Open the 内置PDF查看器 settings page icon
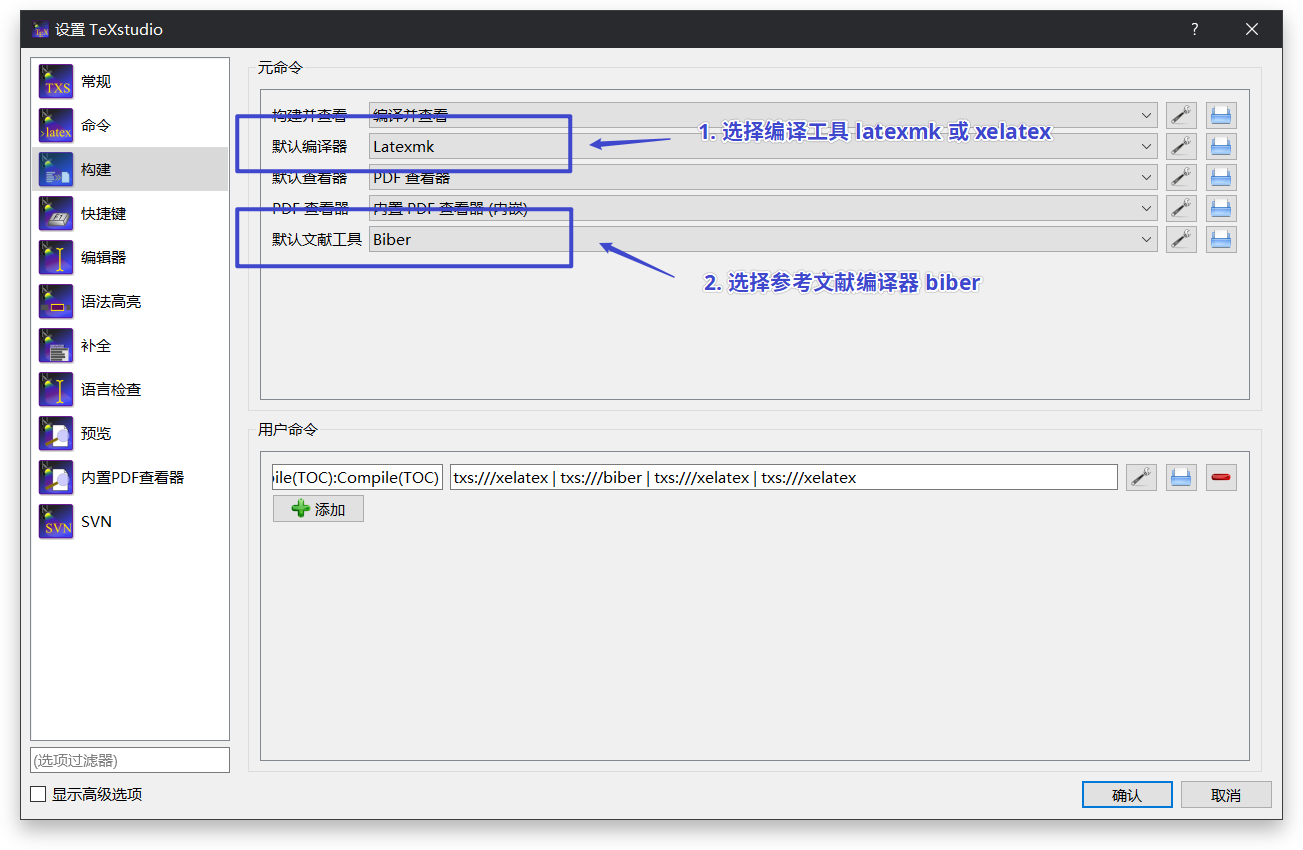Screen dimensions: 1303x850 coord(56,477)
